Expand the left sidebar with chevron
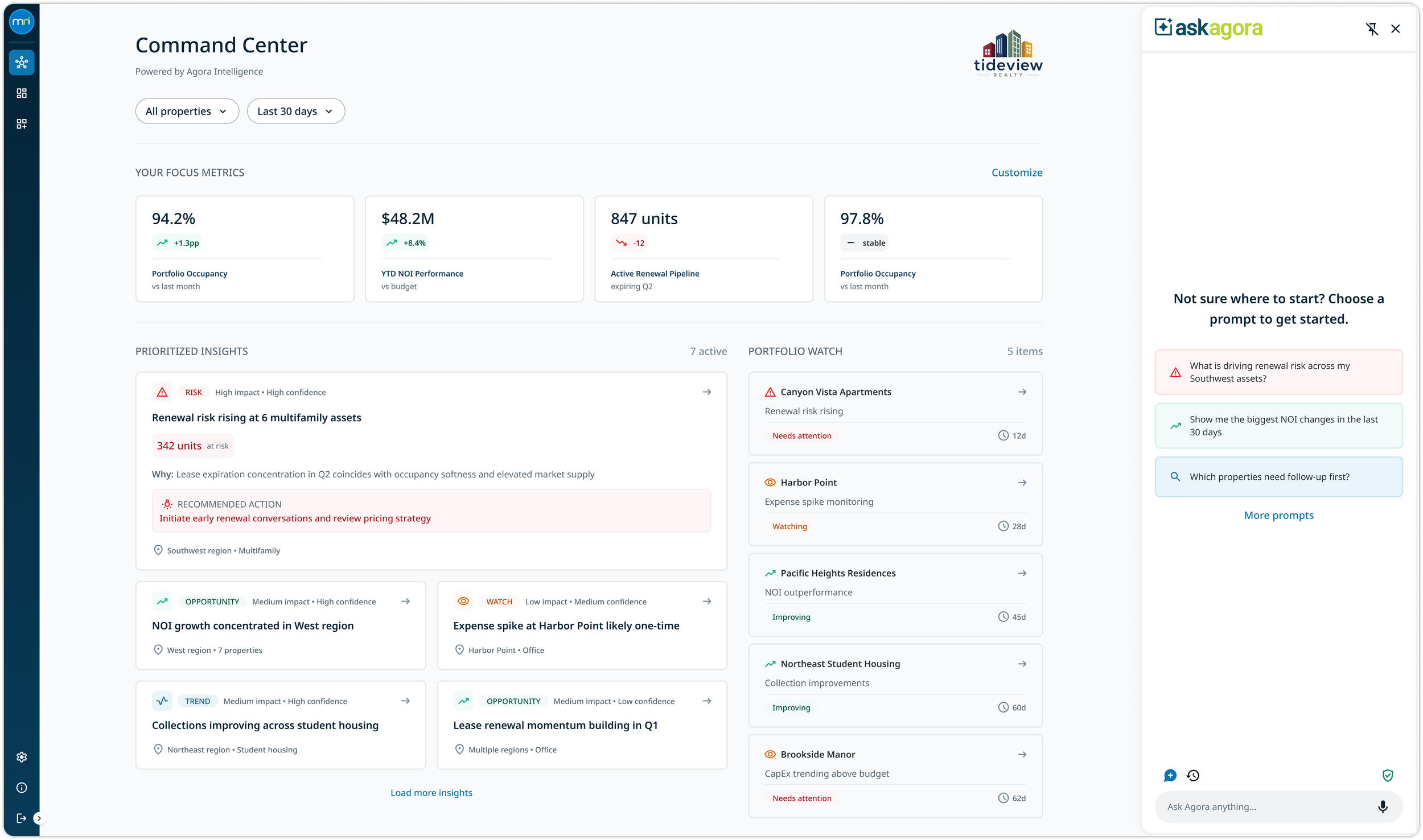The width and height of the screenshot is (1423, 840). (x=39, y=818)
